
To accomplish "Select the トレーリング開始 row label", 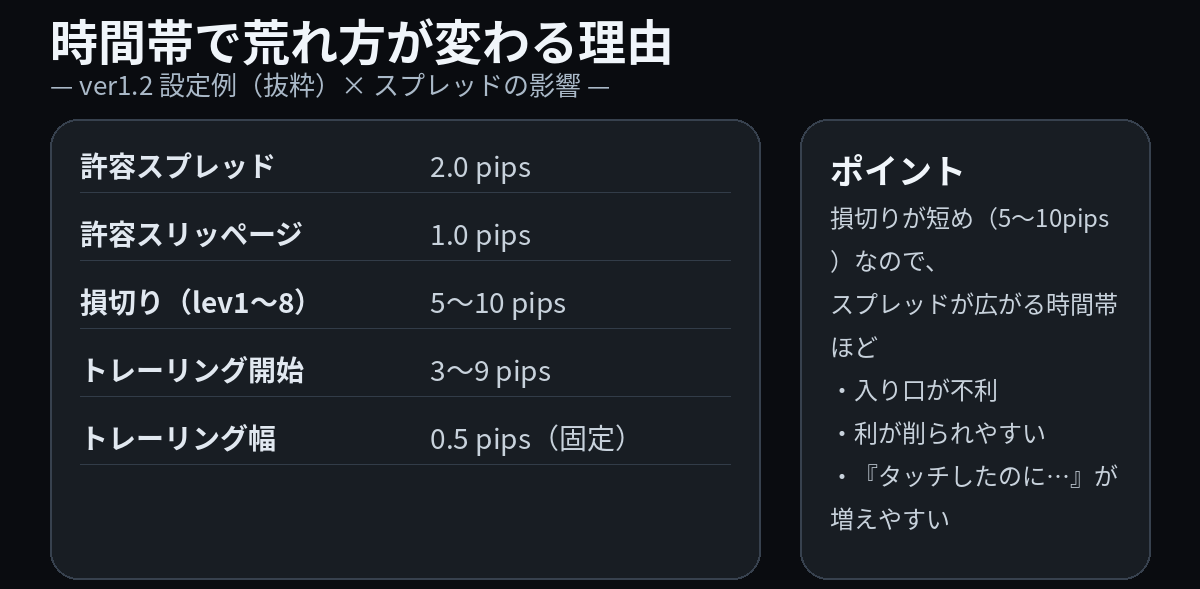I will point(192,370).
